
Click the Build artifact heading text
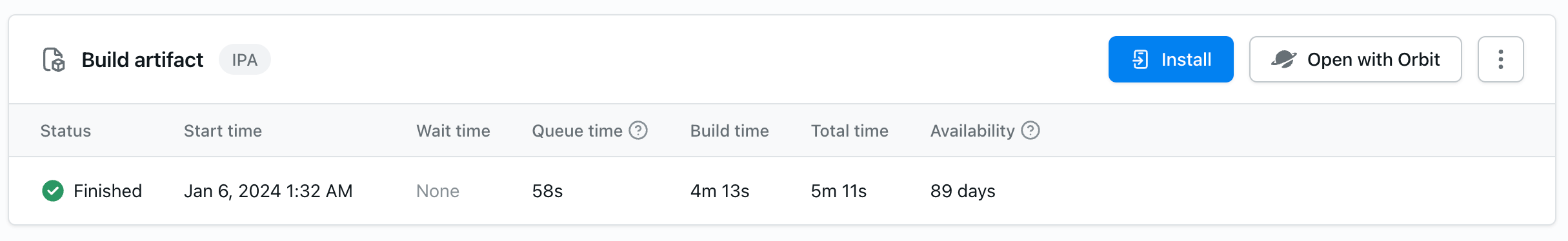pyautogui.click(x=142, y=60)
